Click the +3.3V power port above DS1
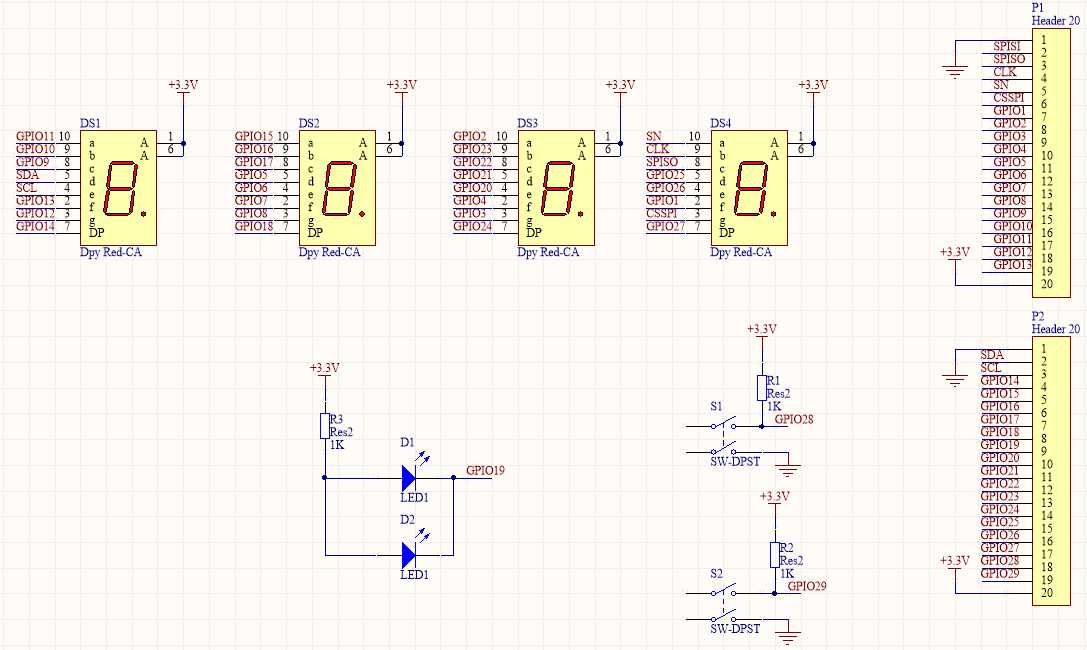Viewport: 1087px width, 650px height. [183, 86]
